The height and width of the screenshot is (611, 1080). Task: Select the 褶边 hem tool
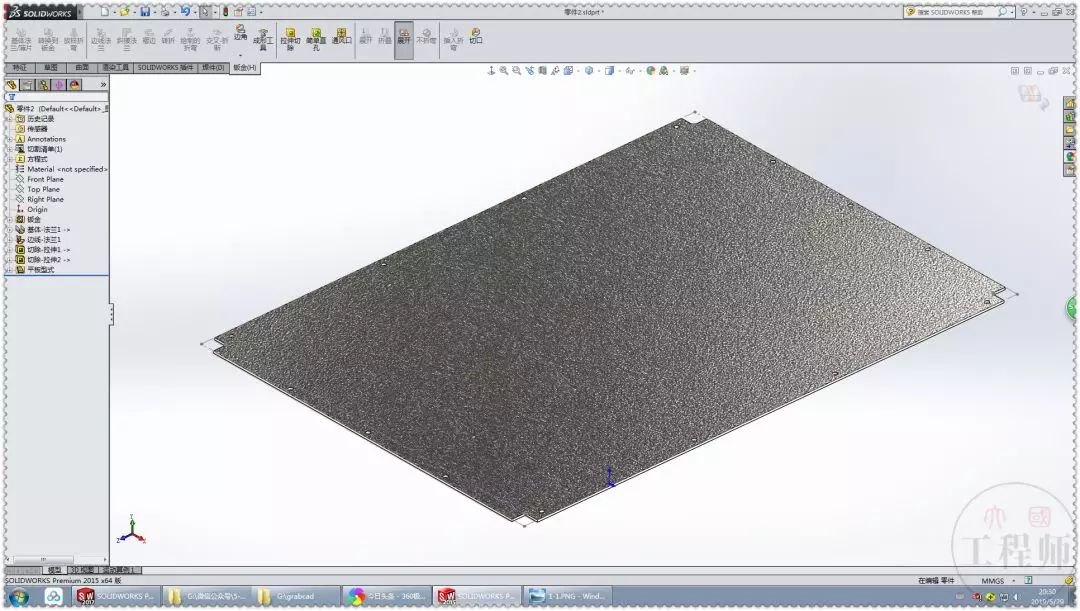tap(149, 37)
